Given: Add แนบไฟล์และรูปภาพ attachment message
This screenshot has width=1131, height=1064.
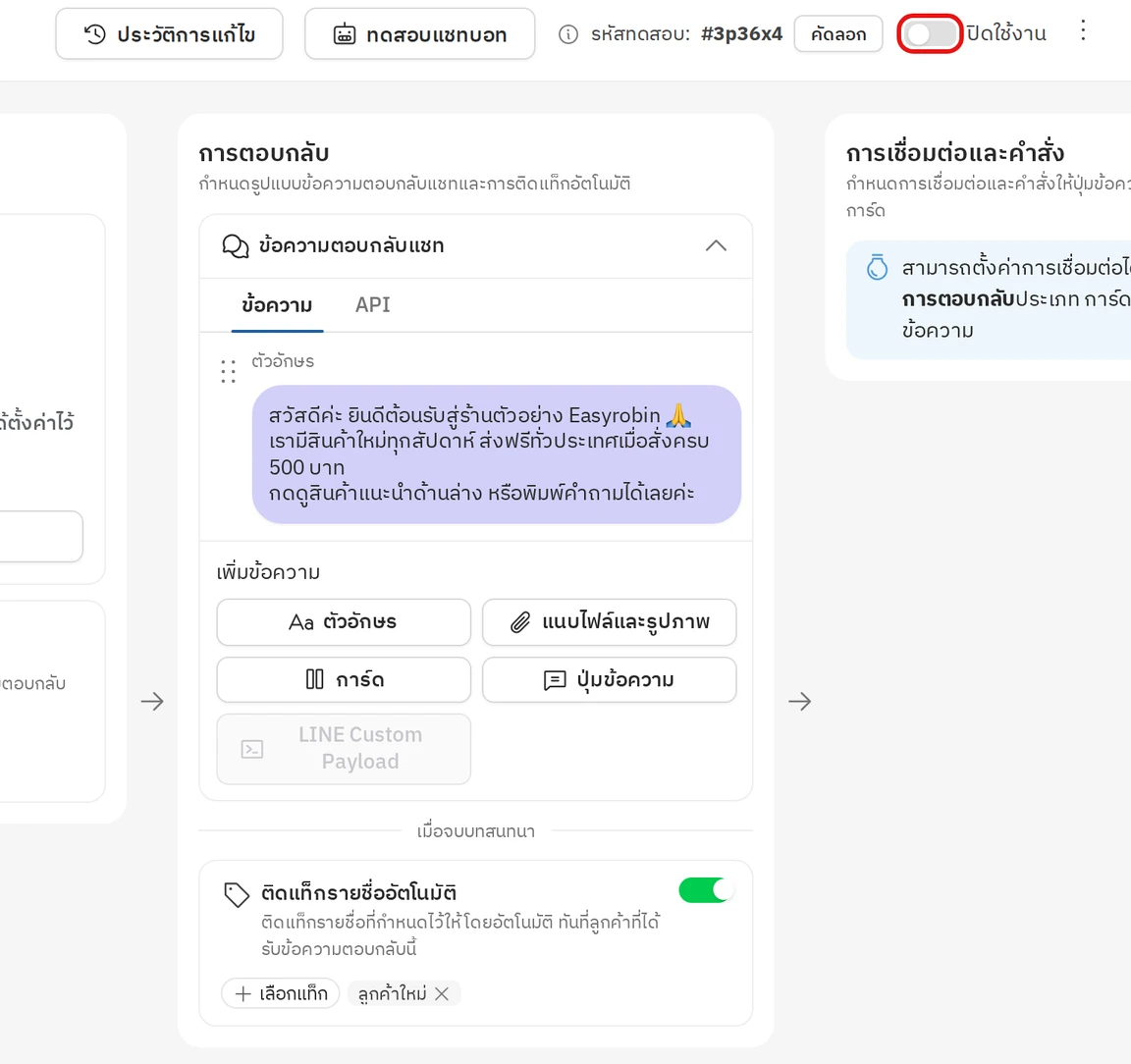Looking at the screenshot, I should click(x=610, y=621).
